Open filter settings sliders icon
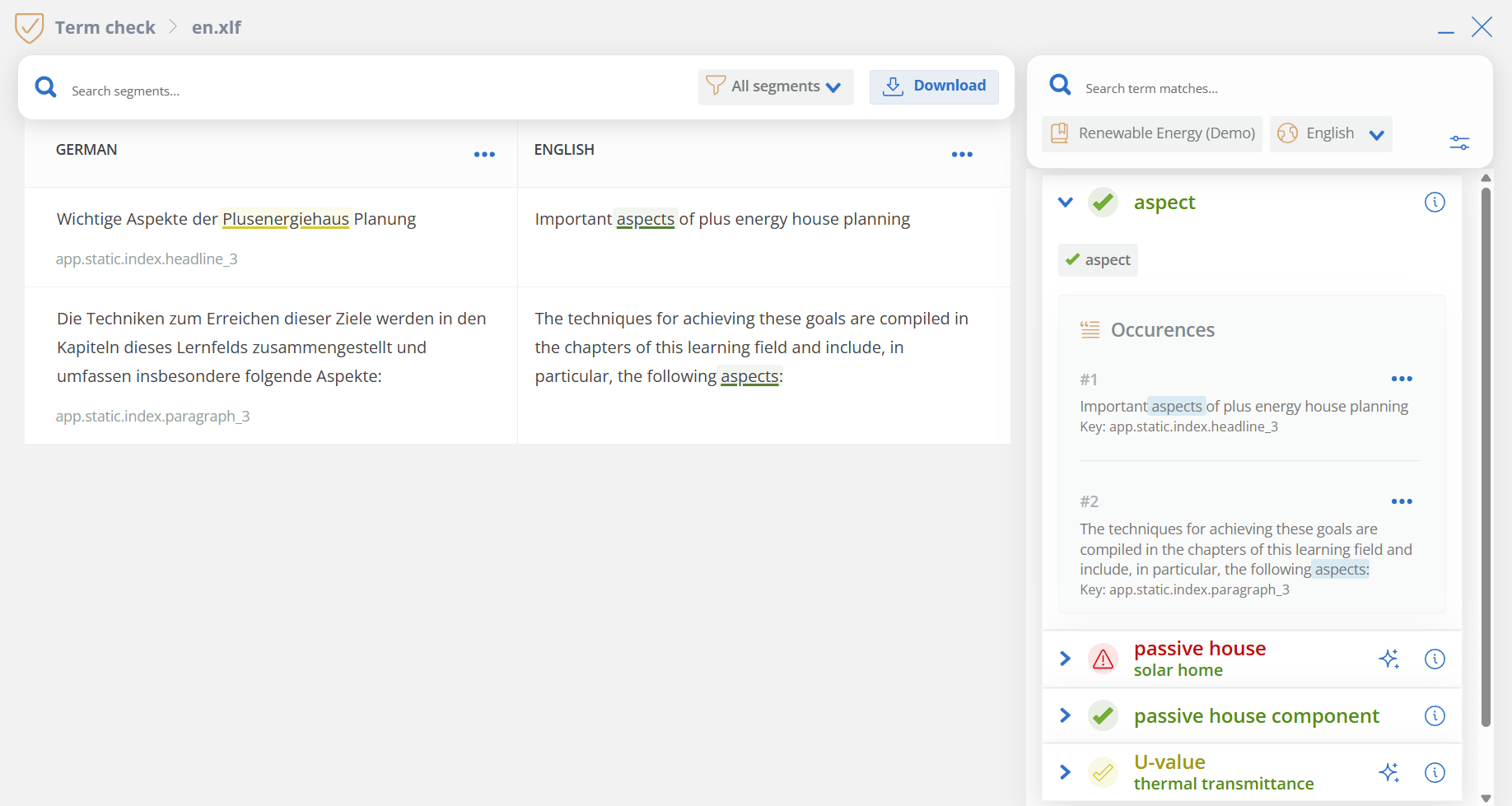Screen dimensions: 1512x806 click(1459, 142)
